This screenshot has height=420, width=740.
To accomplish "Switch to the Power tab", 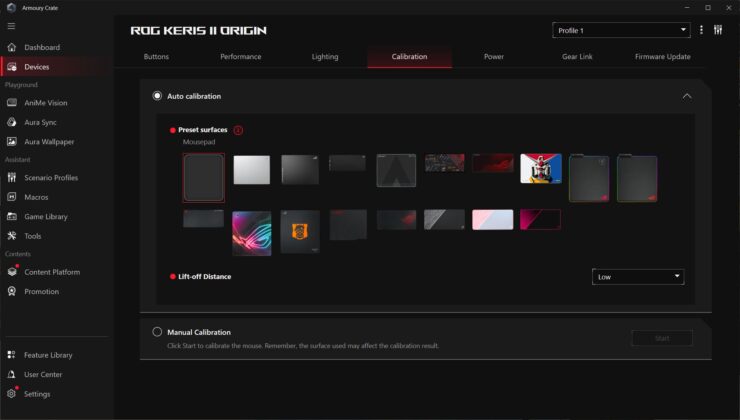I will coord(494,57).
